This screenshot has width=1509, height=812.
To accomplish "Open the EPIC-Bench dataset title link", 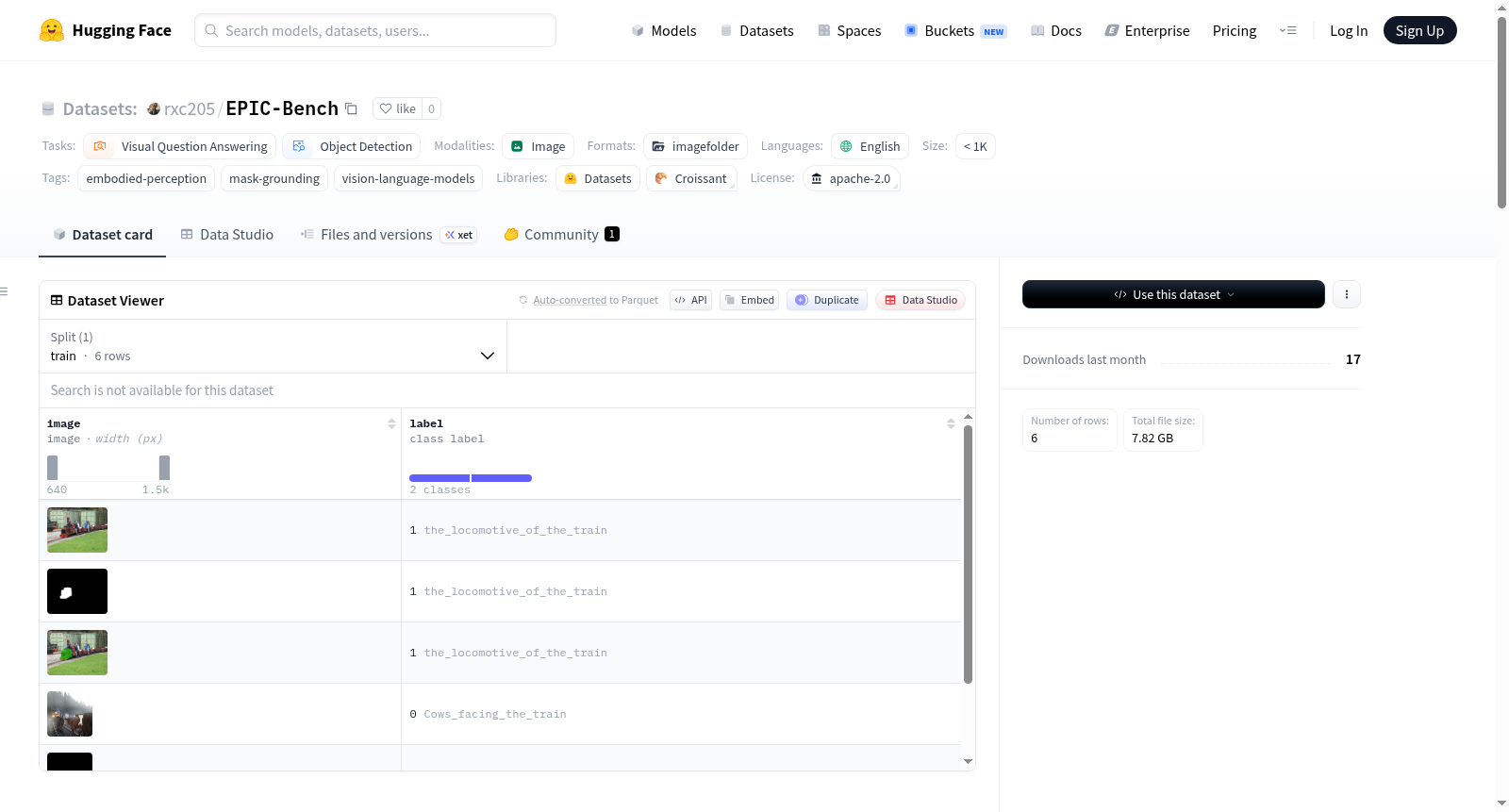I will click(282, 108).
